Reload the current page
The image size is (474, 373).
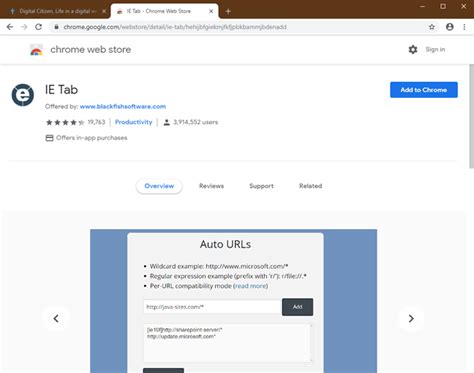pyautogui.click(x=39, y=27)
